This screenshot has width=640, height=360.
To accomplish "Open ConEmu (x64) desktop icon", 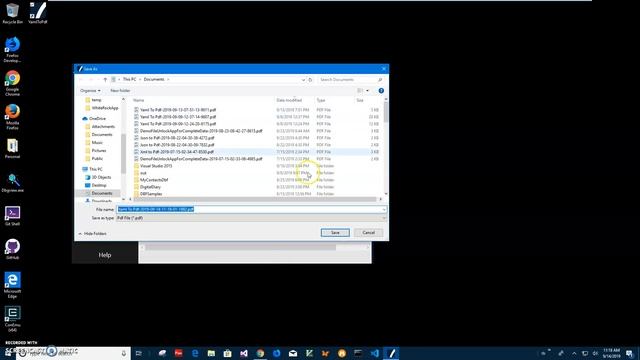I will coord(12,319).
